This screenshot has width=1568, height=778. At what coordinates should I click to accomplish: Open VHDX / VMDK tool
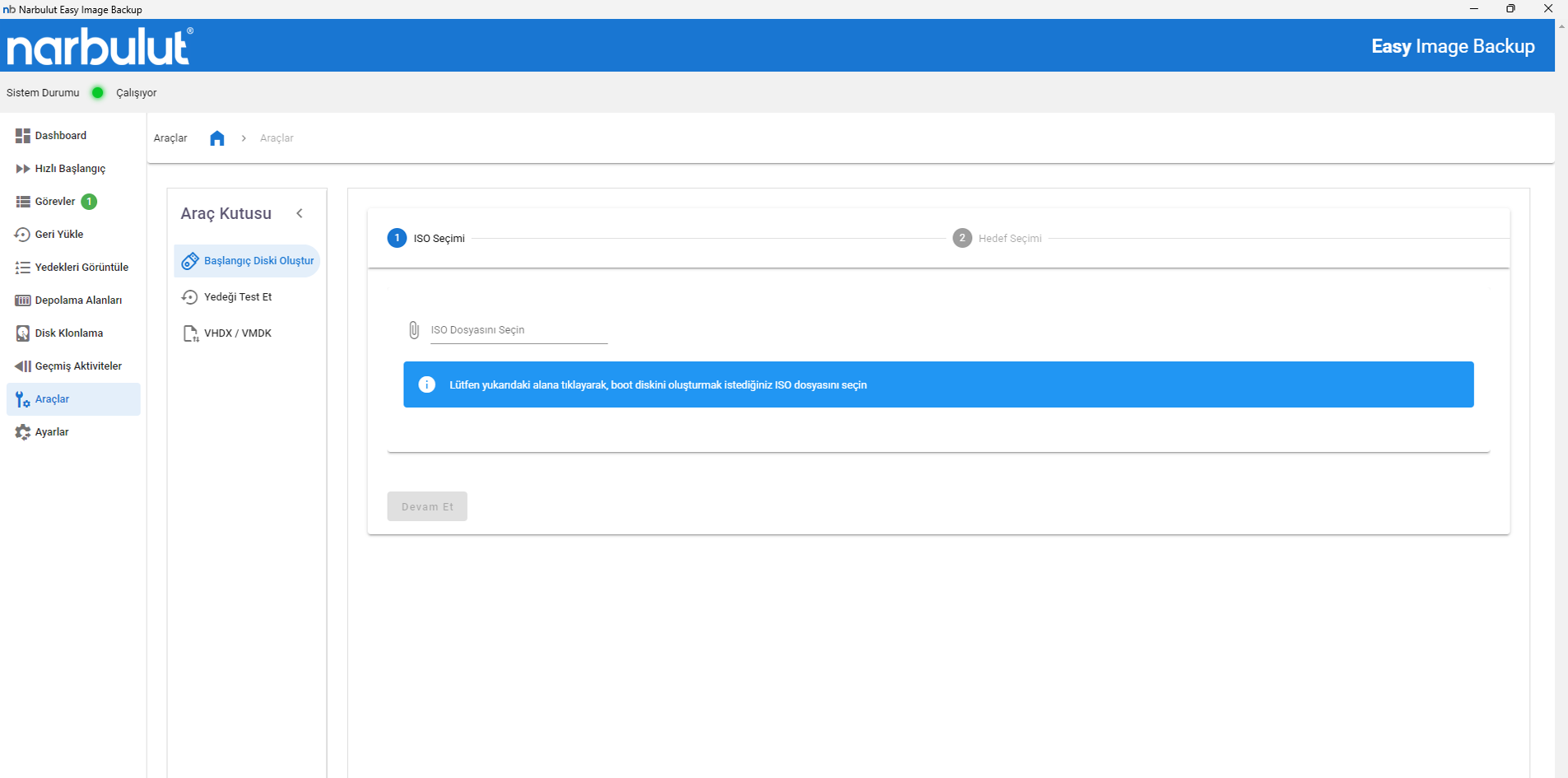click(237, 333)
